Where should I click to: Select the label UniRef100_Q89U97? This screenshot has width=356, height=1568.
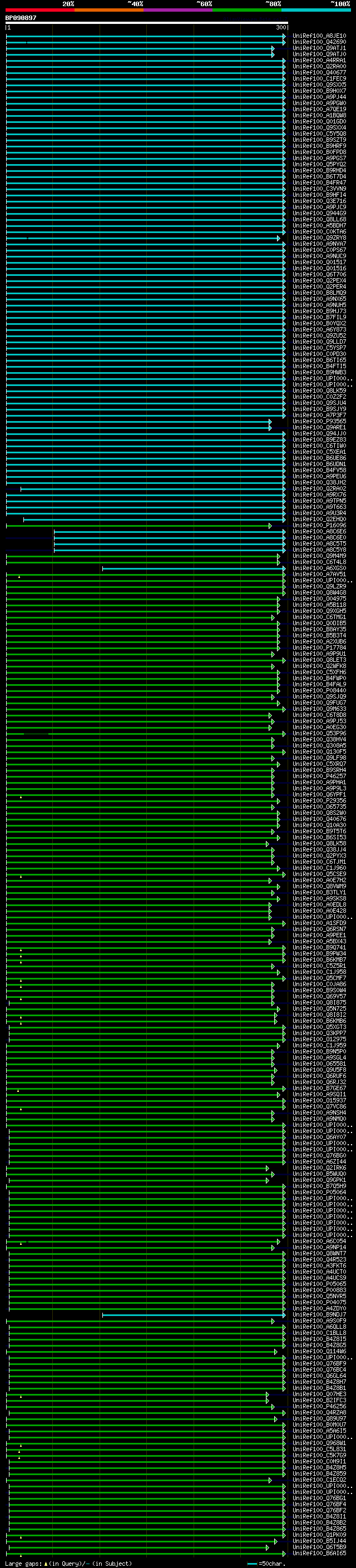[x=319, y=1418]
